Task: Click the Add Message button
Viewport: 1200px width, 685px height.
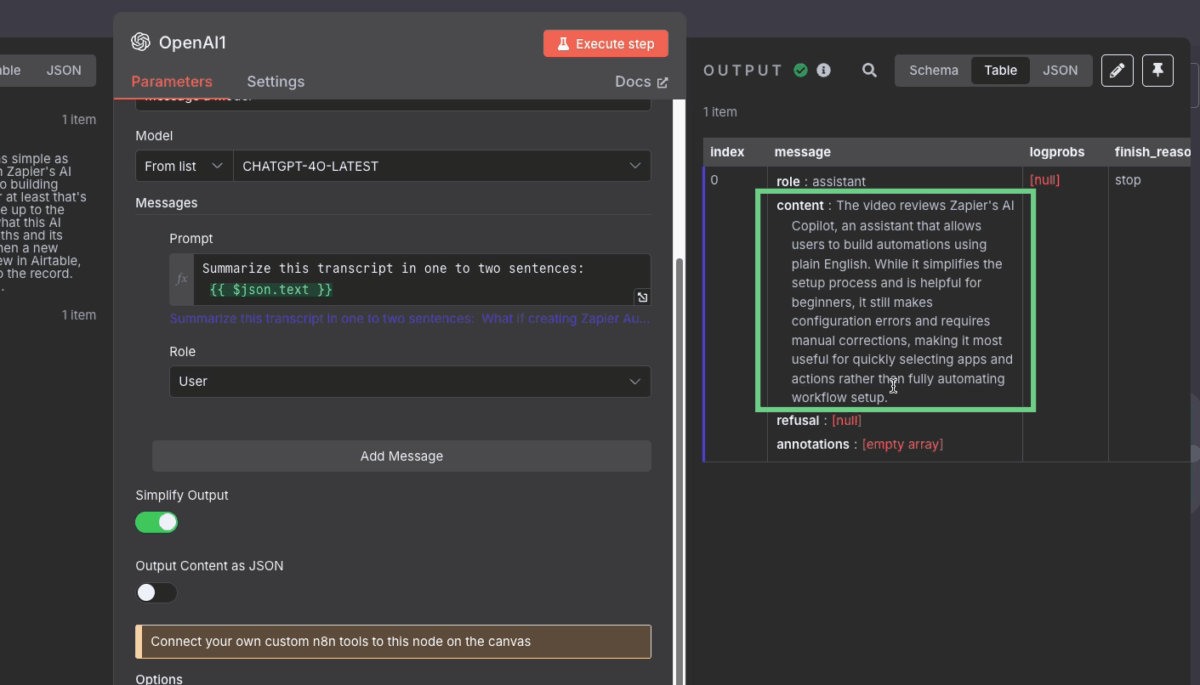Action: [x=401, y=456]
